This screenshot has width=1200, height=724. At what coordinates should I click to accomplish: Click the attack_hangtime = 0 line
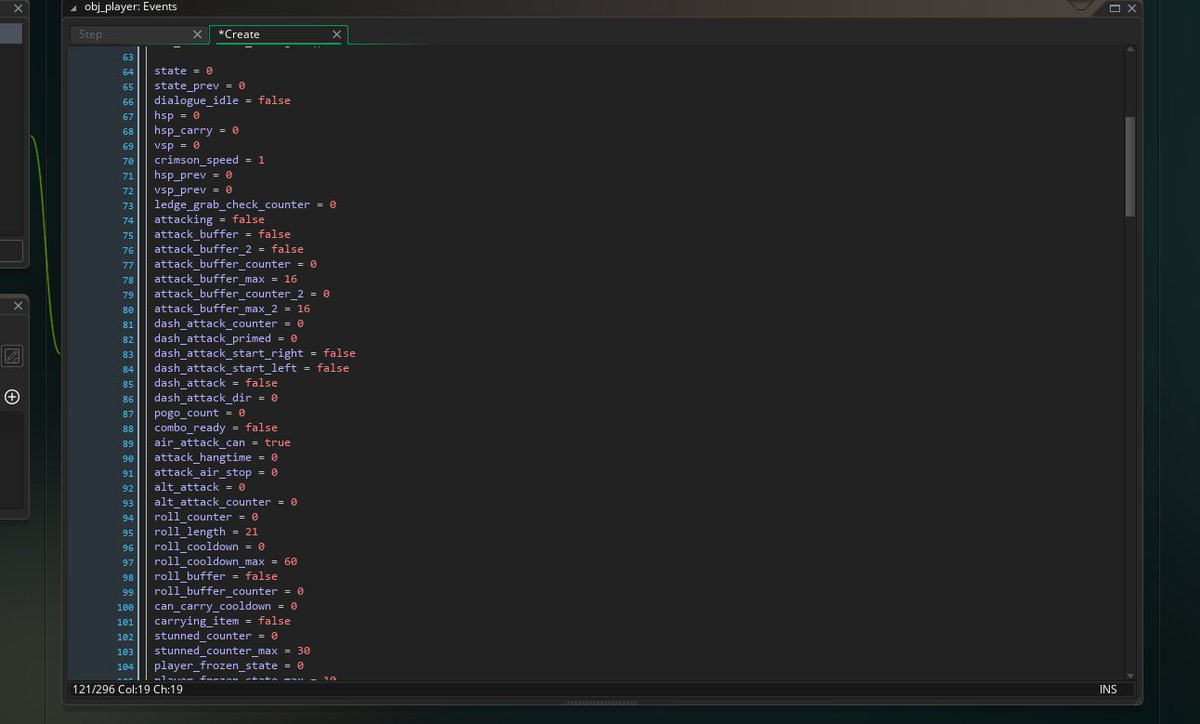coord(216,457)
